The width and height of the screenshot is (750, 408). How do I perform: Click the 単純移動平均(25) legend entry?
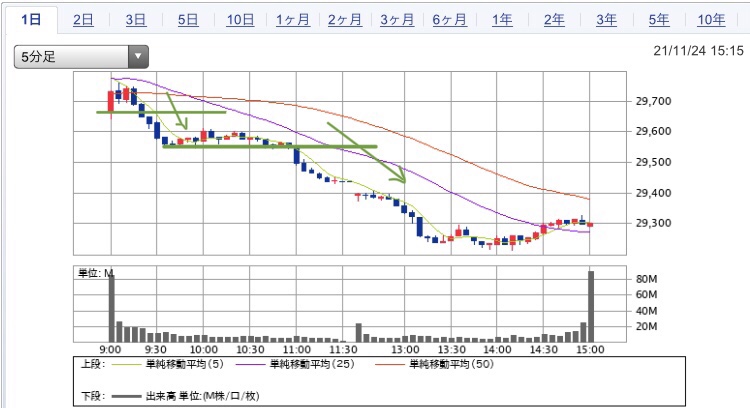pos(312,364)
